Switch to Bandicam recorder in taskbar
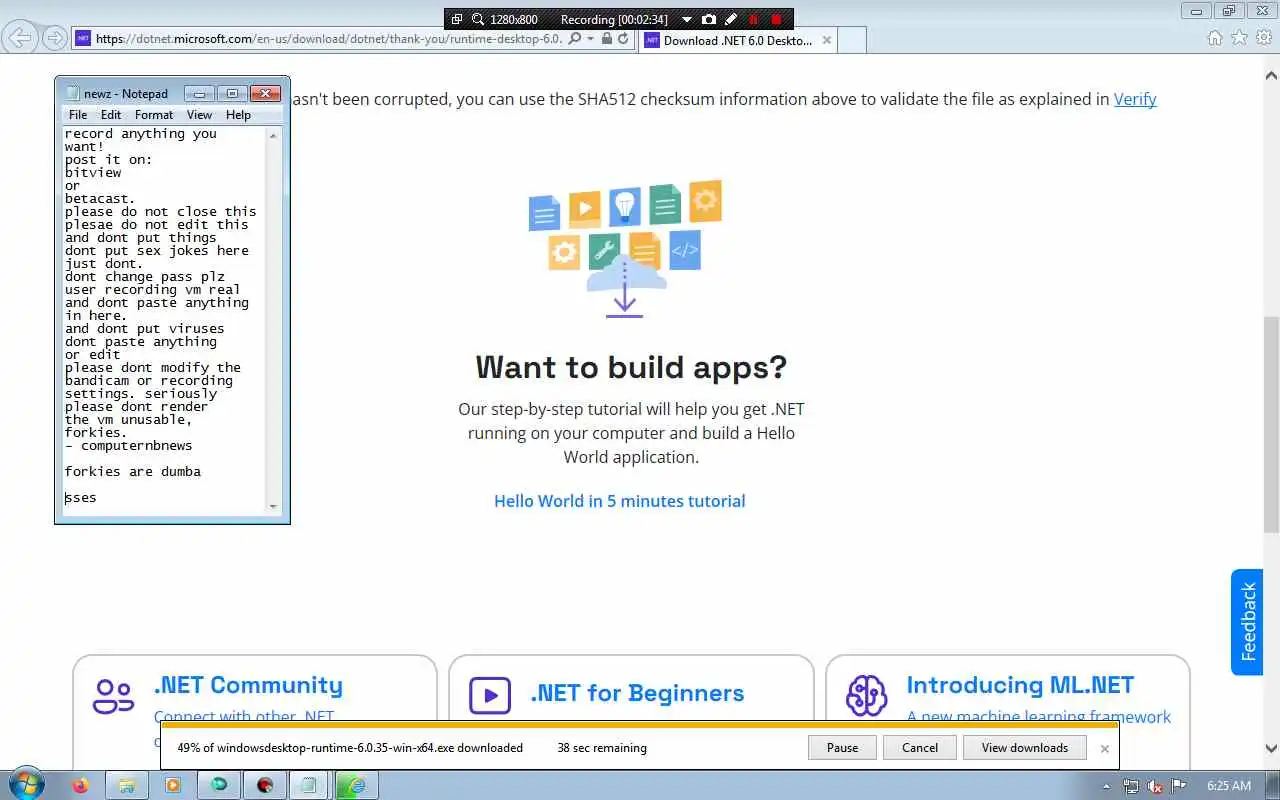The height and width of the screenshot is (800, 1280). (x=265, y=785)
